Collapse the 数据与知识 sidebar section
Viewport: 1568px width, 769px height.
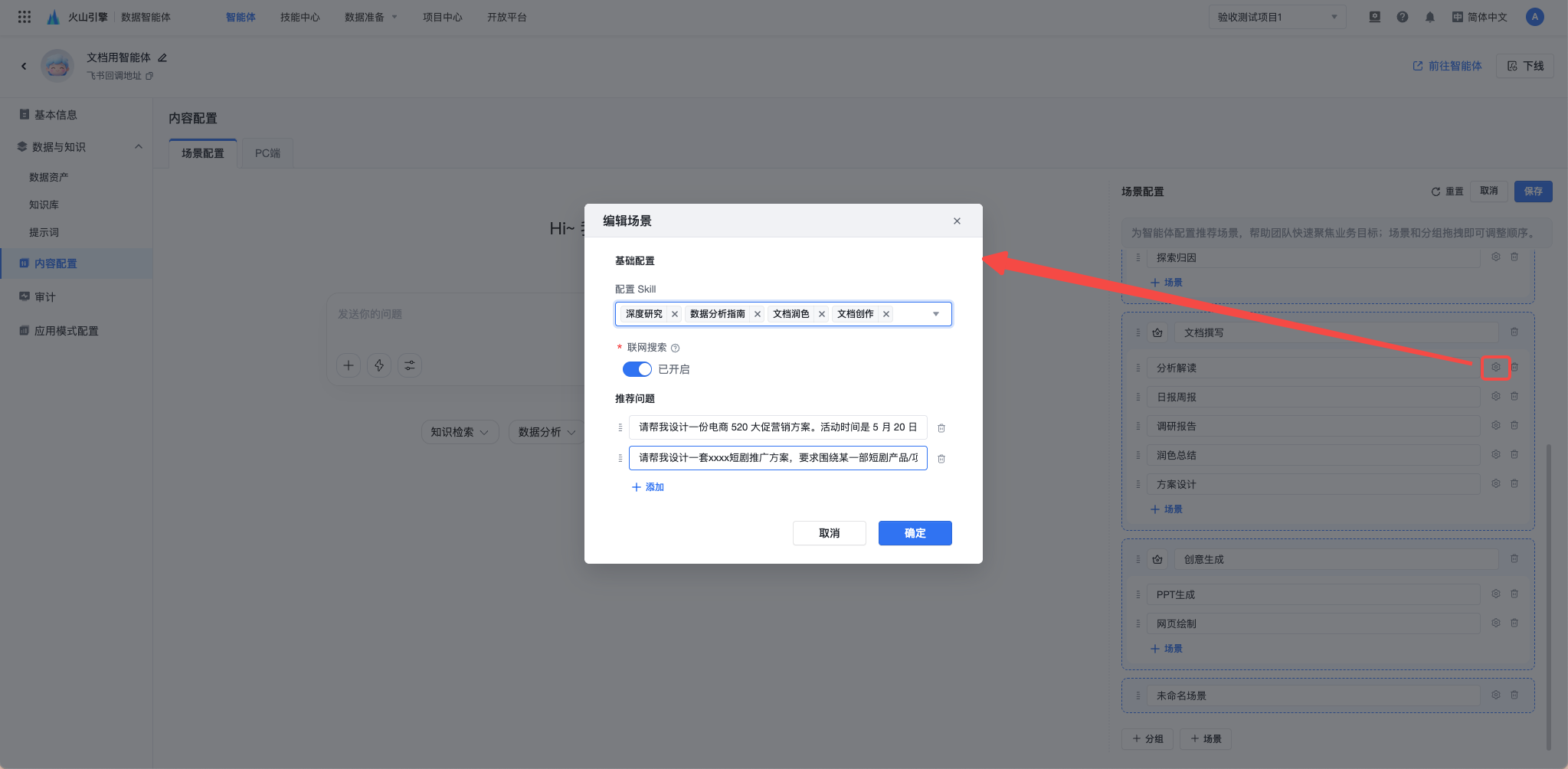tap(139, 146)
